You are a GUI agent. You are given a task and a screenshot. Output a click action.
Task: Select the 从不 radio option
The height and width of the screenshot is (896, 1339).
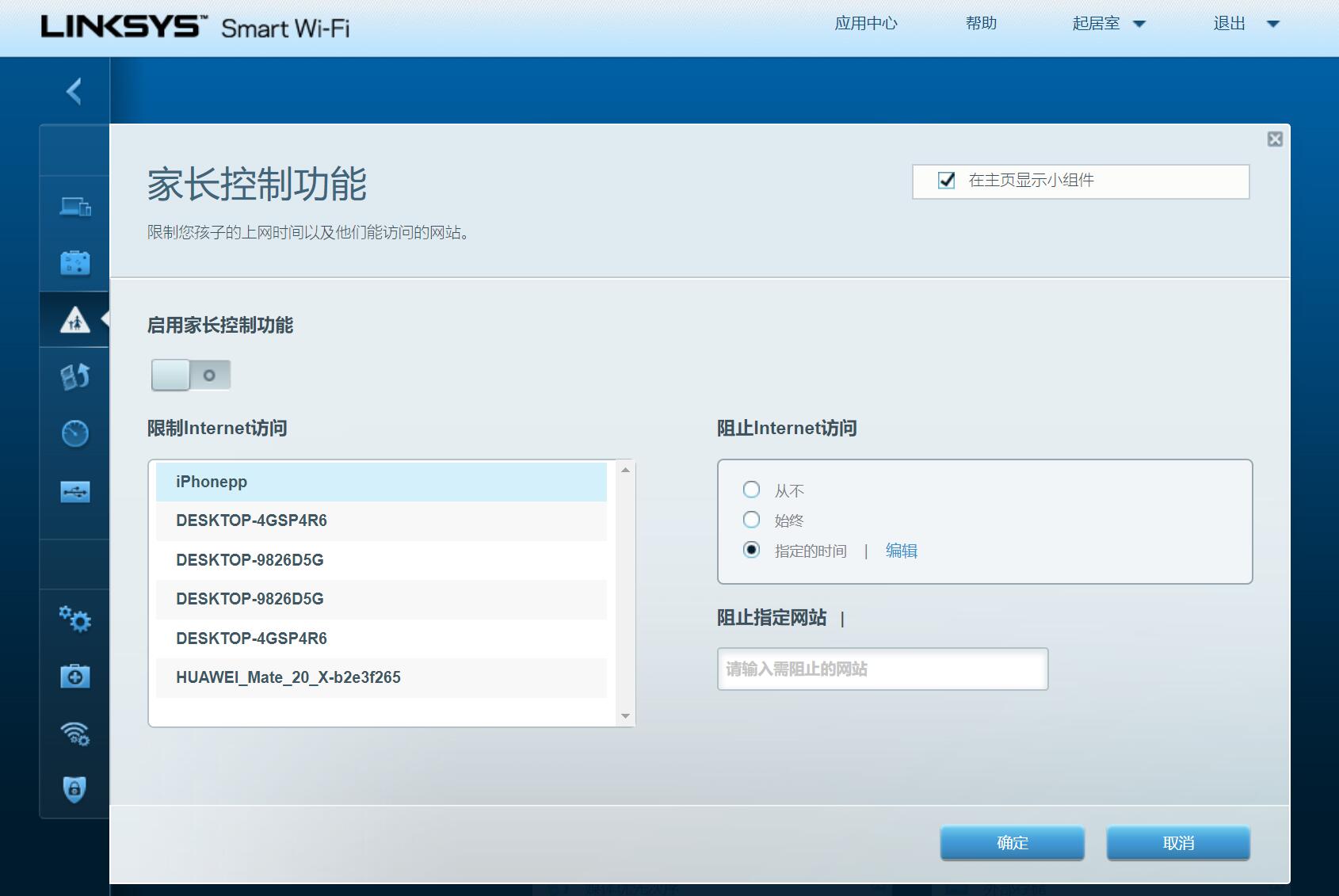coord(751,490)
